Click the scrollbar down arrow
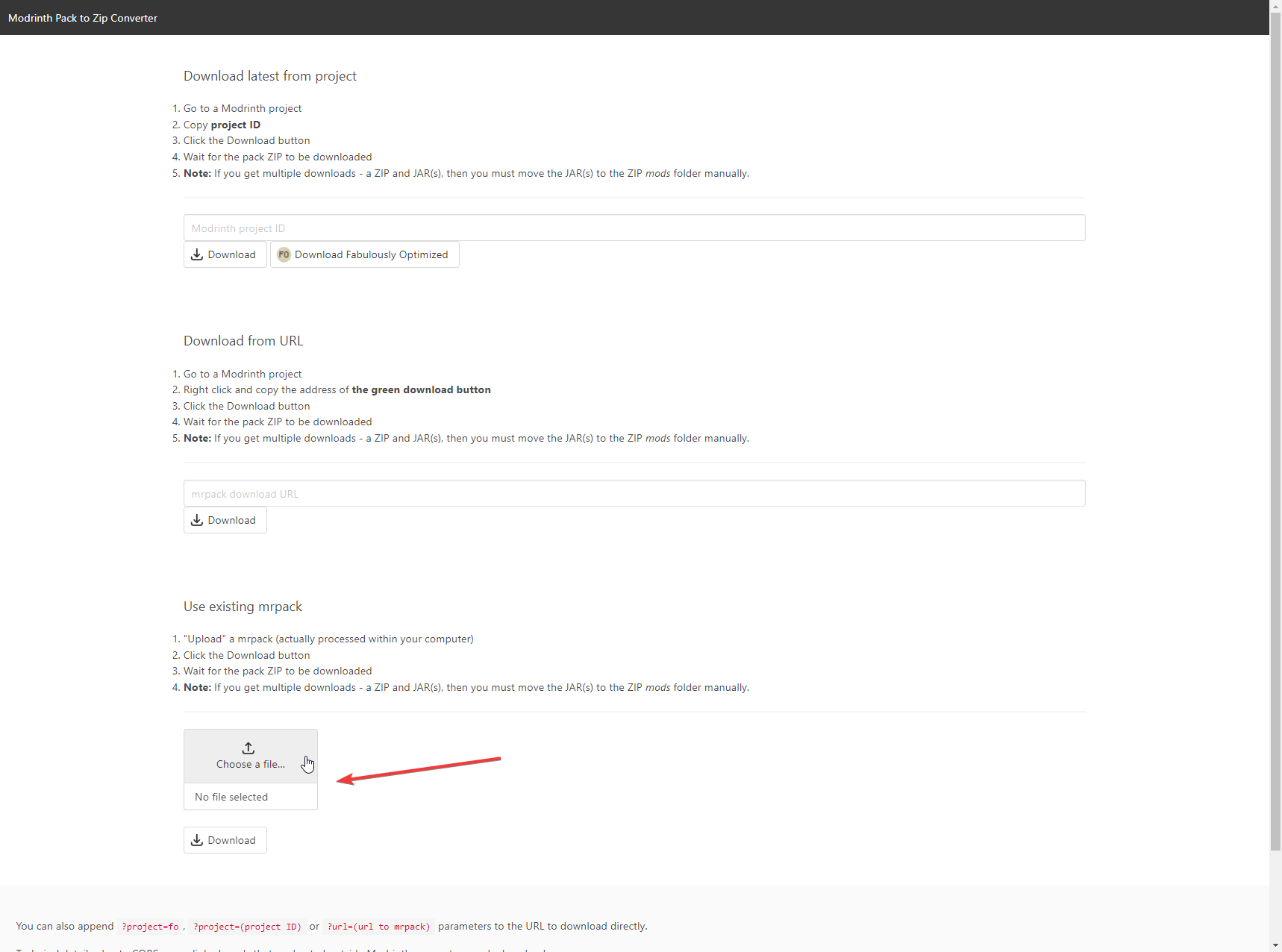Screen dimensions: 1282x952 click(1275, 946)
